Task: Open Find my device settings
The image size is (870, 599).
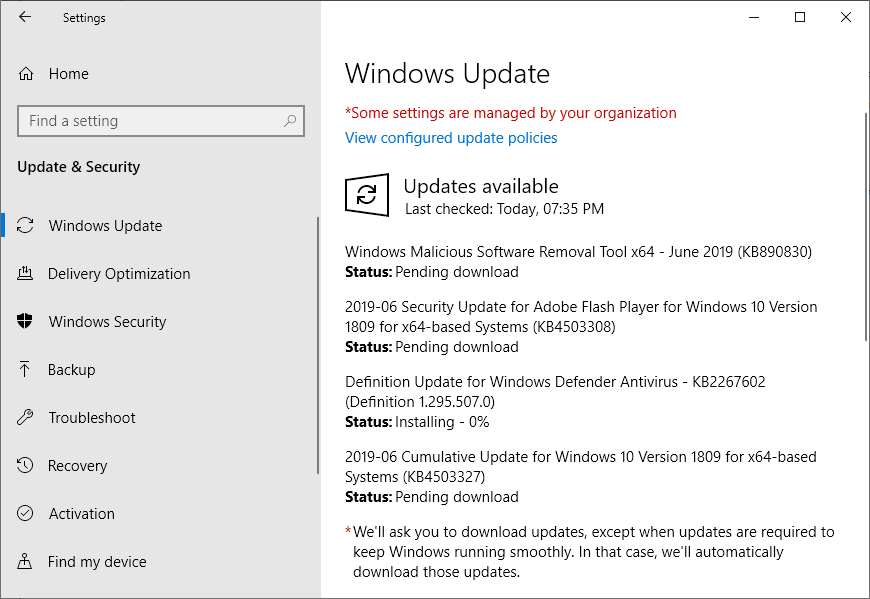Action: 97,562
